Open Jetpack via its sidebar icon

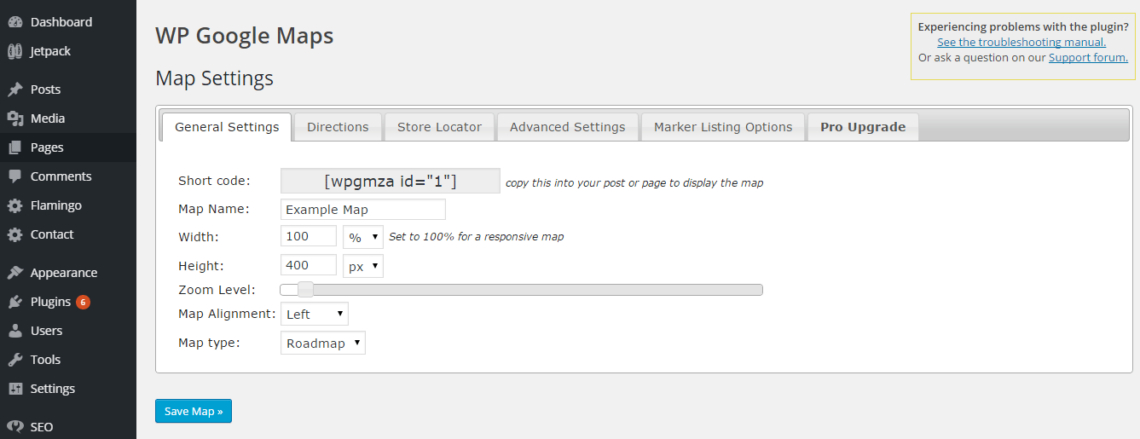click(15, 51)
